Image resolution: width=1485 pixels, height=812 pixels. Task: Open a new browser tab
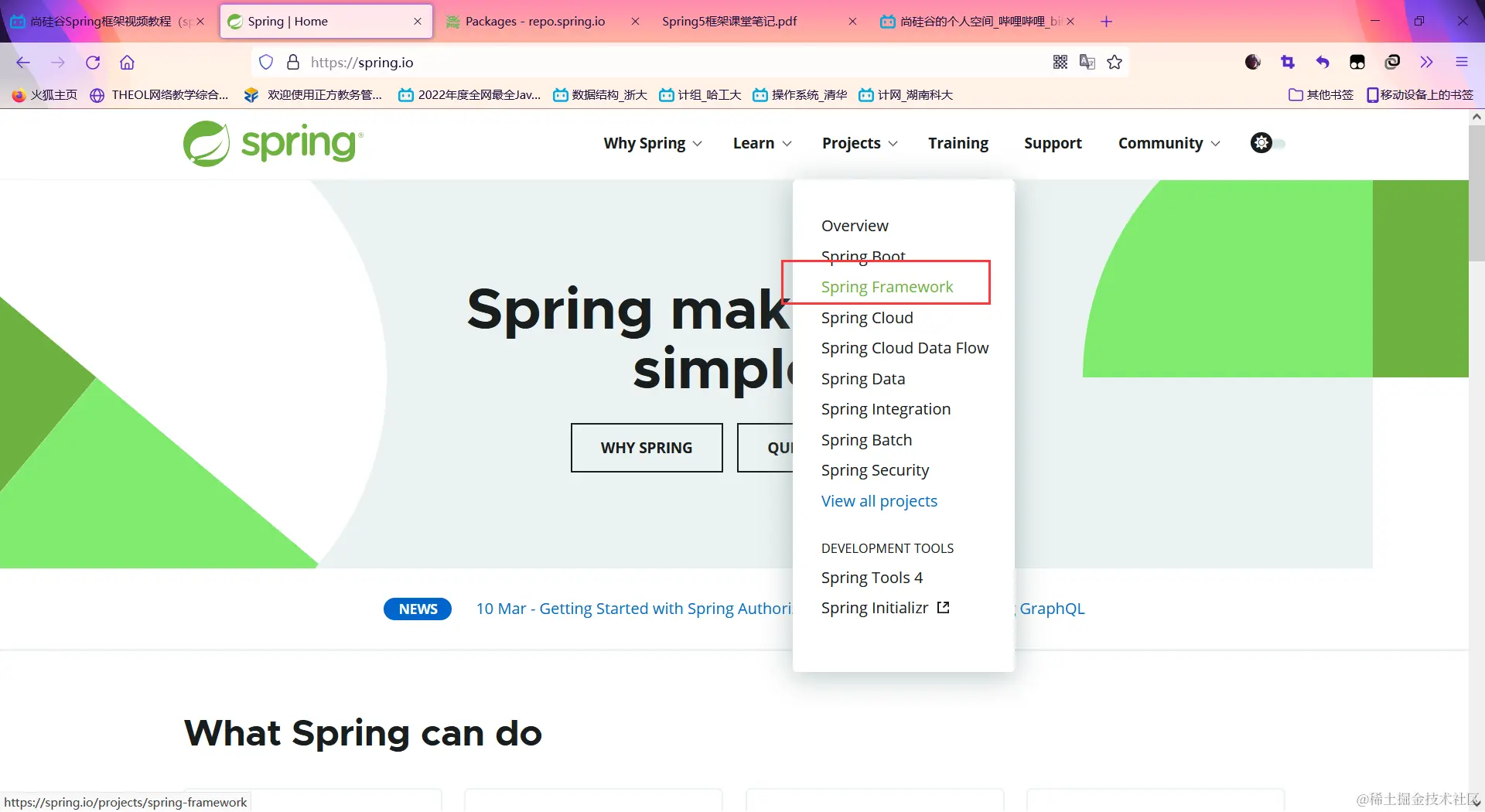(x=1106, y=22)
